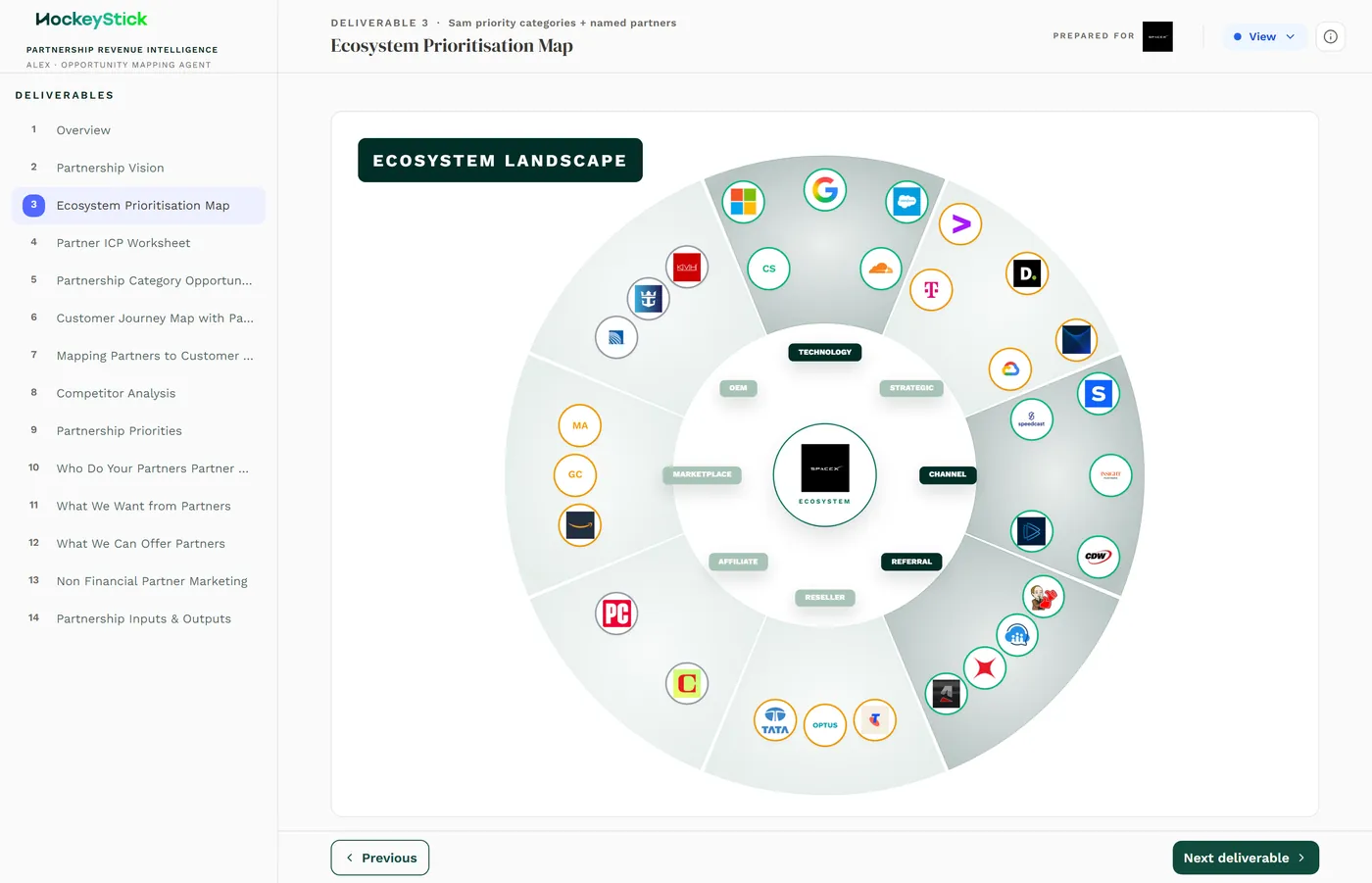Select the blue S logo bubble
The height and width of the screenshot is (883, 1372).
coord(1099,394)
